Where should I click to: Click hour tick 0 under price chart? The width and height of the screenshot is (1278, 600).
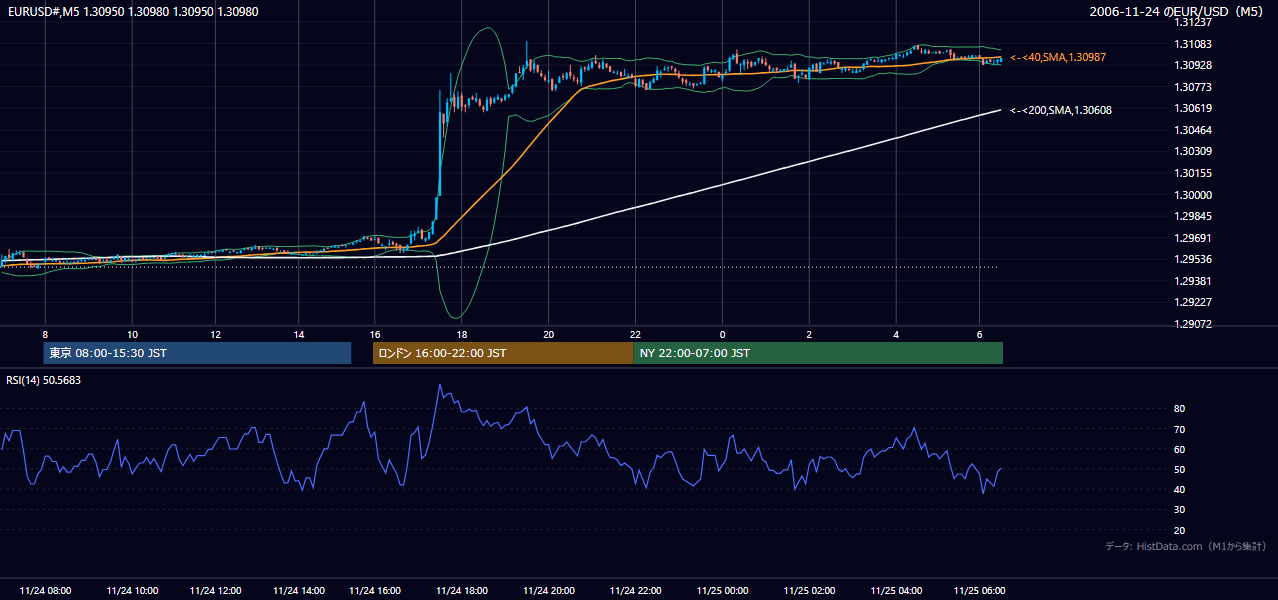tap(722, 334)
